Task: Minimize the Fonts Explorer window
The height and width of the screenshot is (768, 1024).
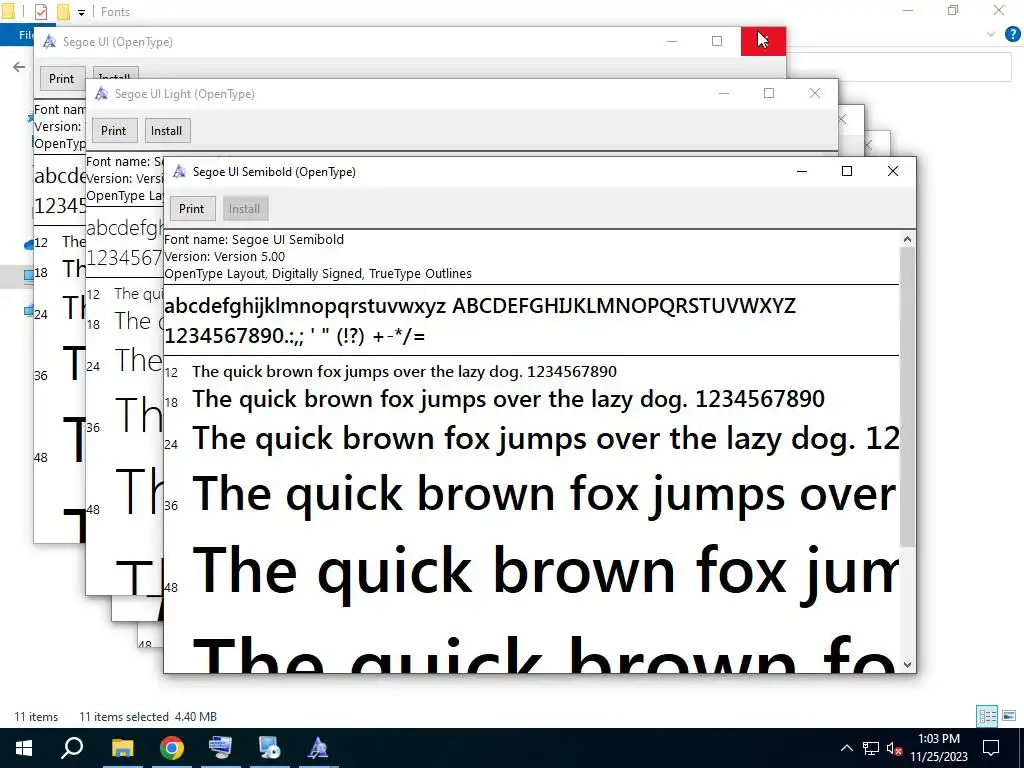Action: pos(908,10)
